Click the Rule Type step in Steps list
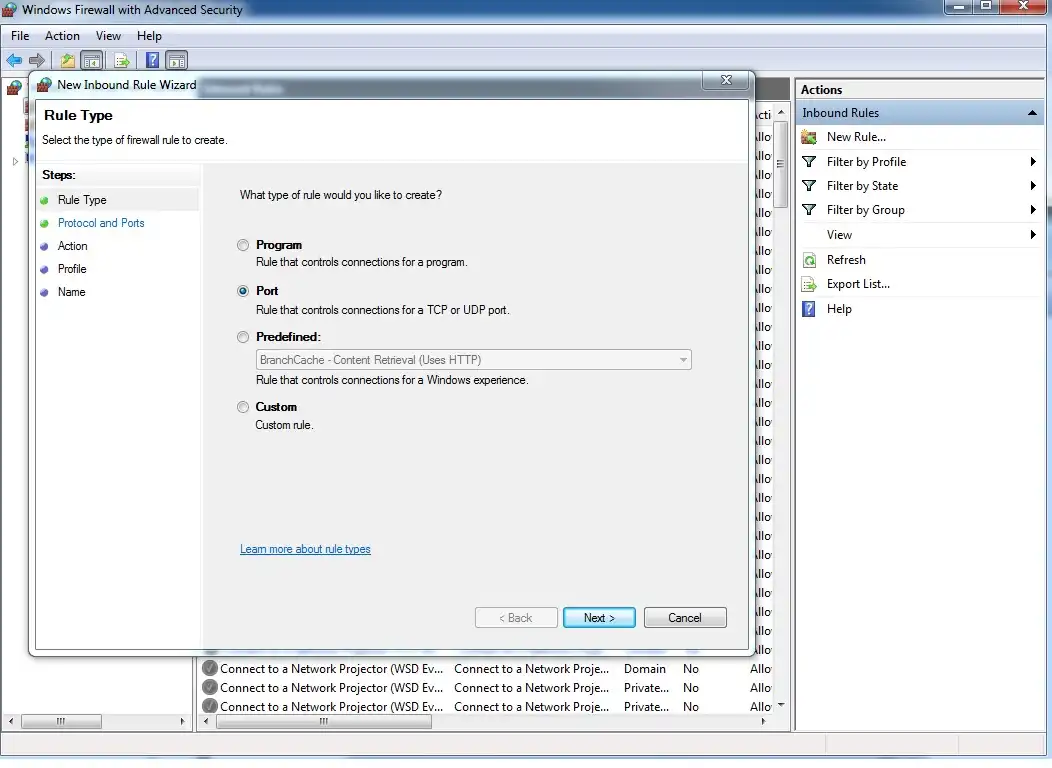Image resolution: width=1052 pixels, height=768 pixels. tap(83, 200)
